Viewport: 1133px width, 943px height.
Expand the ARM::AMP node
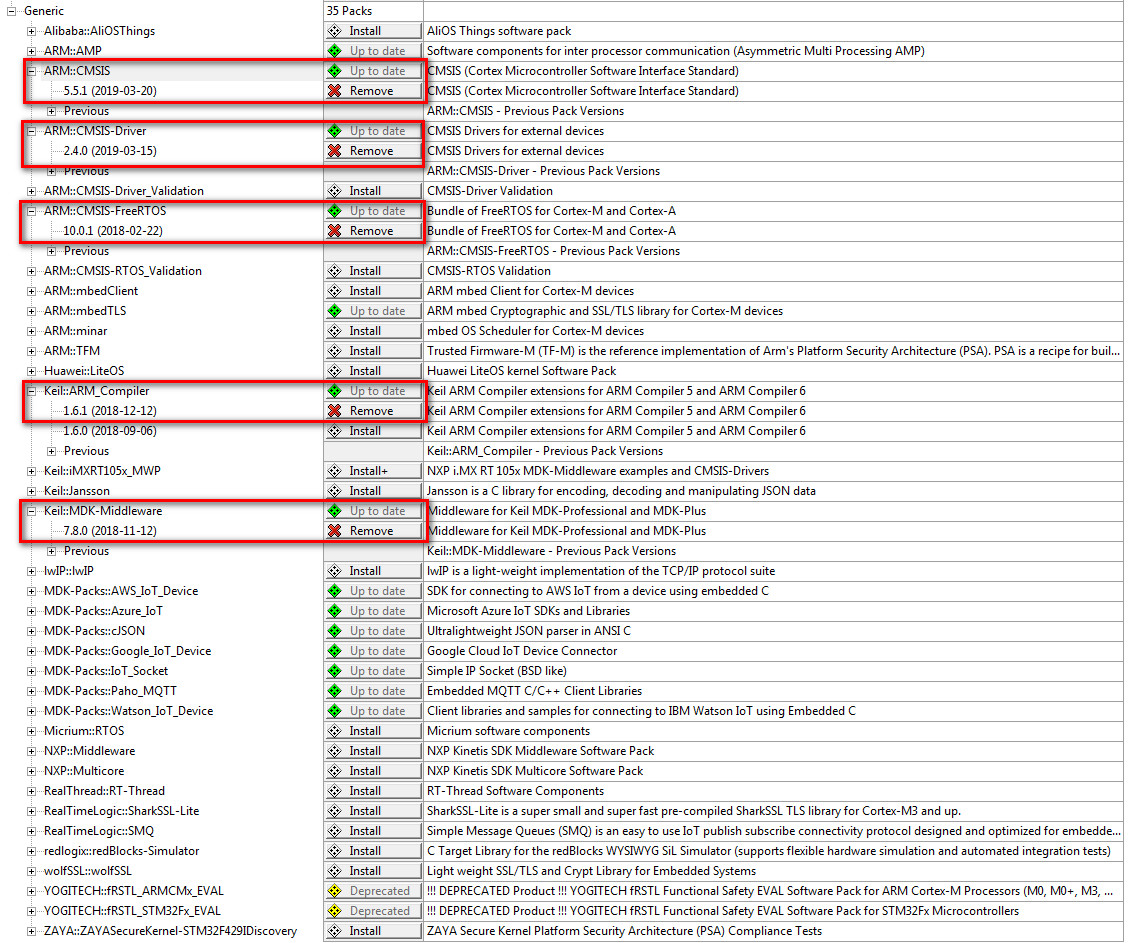[31, 51]
